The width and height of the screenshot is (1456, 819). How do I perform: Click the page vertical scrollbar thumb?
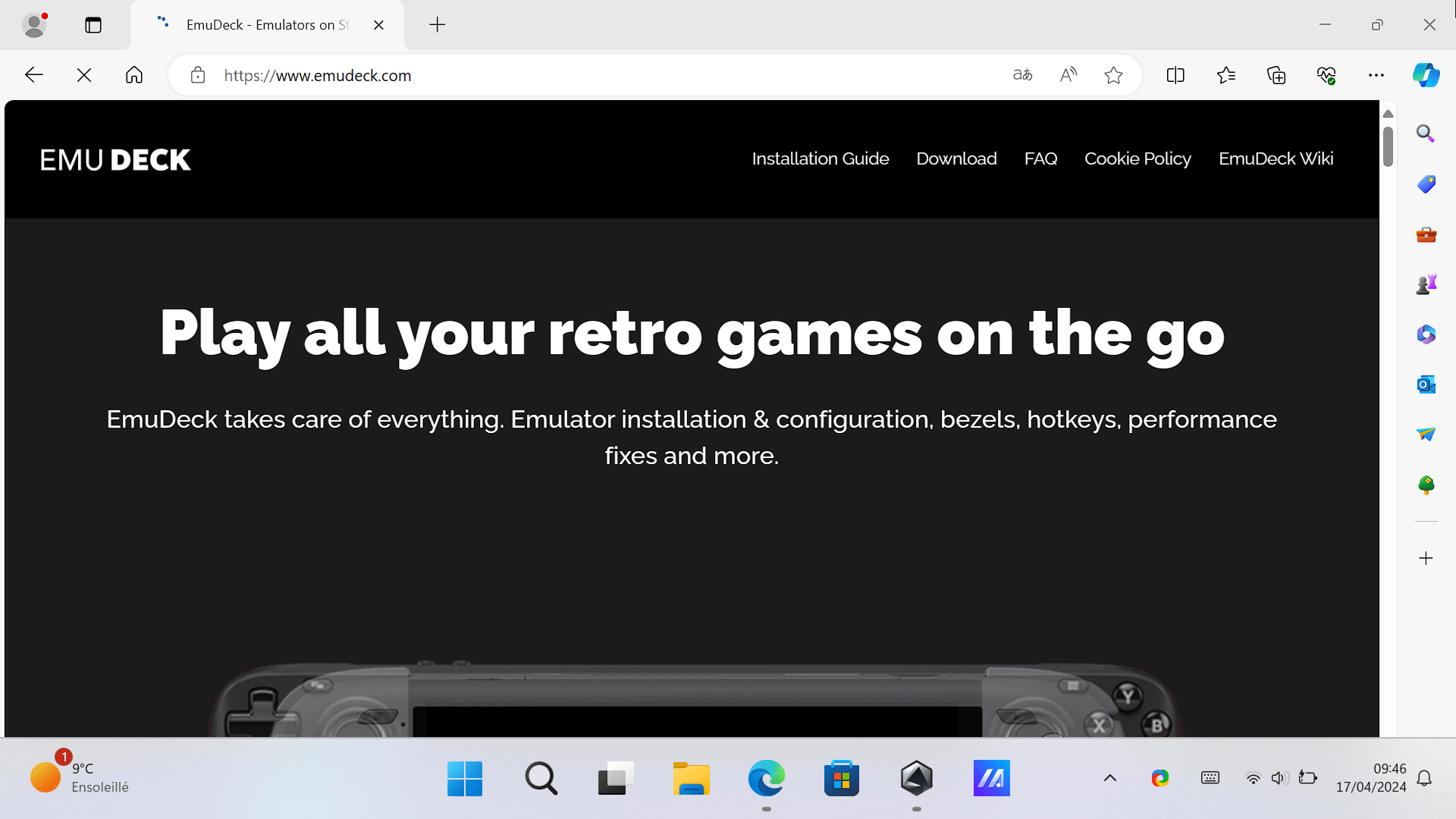(1388, 146)
